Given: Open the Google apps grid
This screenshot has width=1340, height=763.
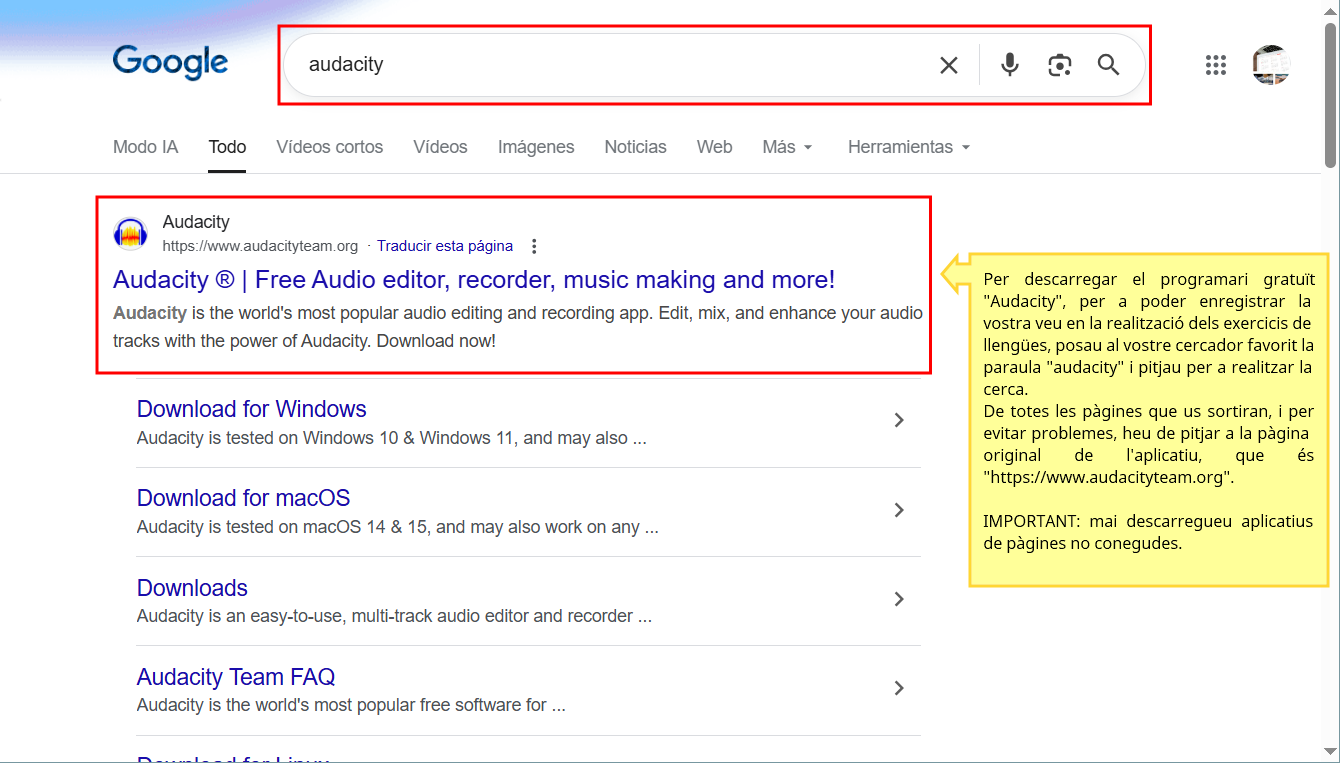Looking at the screenshot, I should click(x=1215, y=65).
